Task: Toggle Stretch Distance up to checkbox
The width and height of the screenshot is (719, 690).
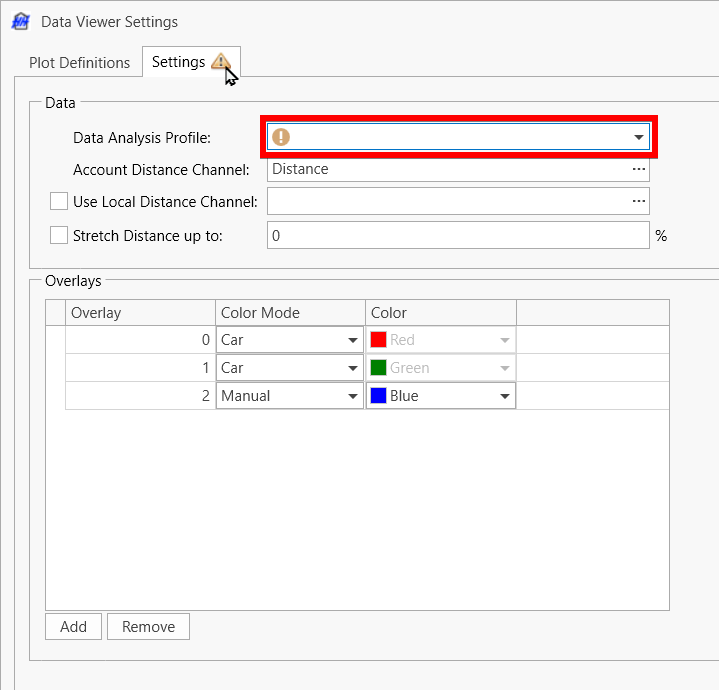Action: [x=59, y=236]
